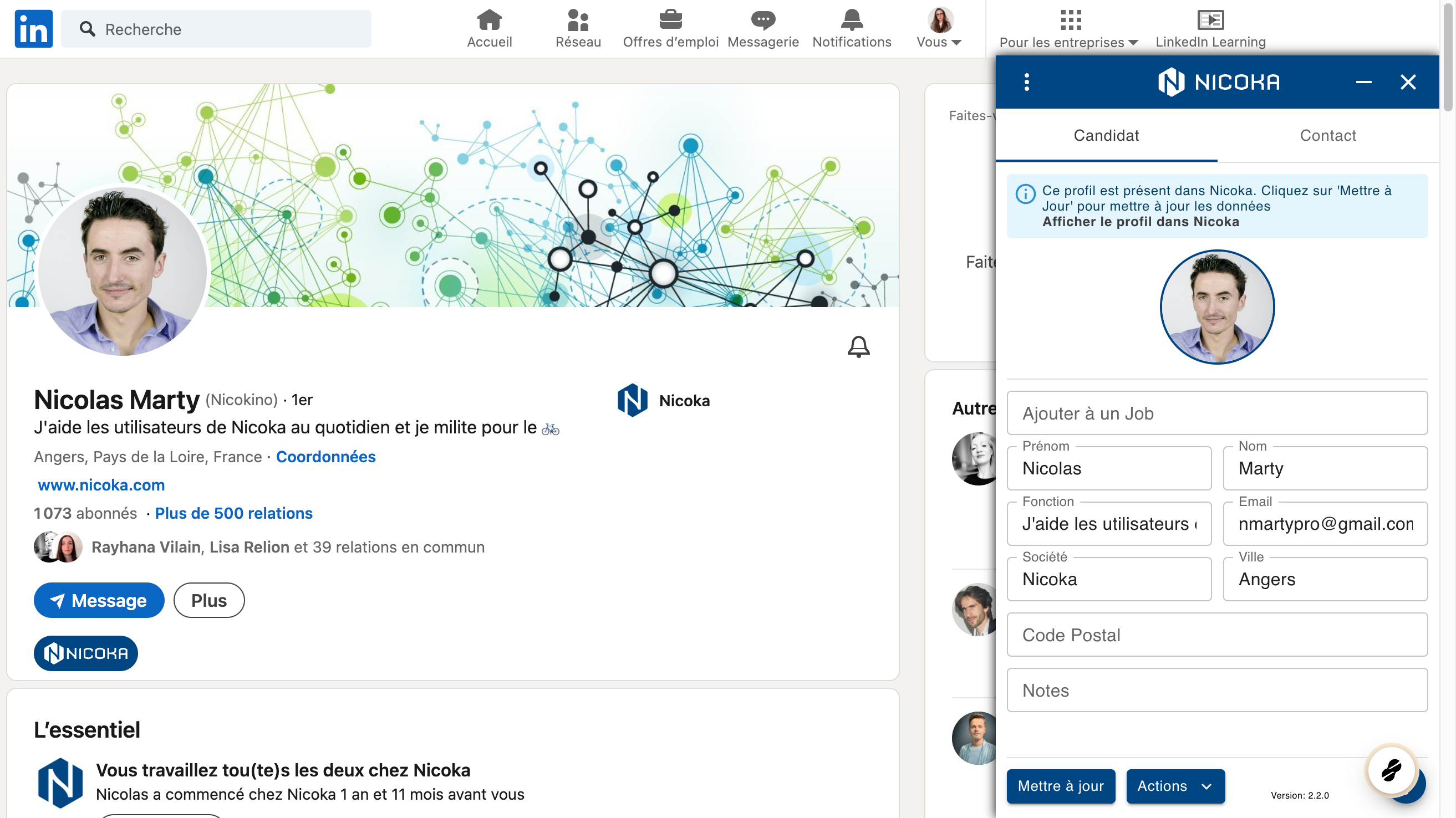
Task: Click the info icon in Nicoka notice
Action: tap(1025, 194)
